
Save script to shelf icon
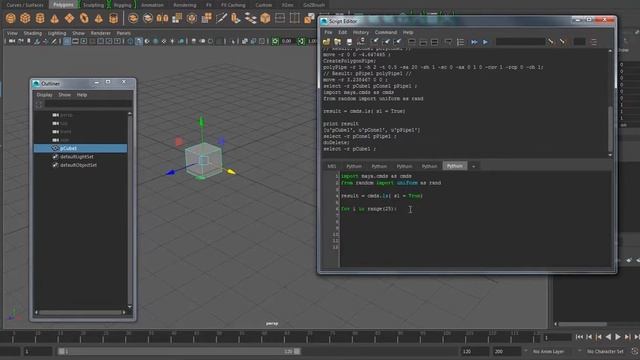tap(361, 42)
